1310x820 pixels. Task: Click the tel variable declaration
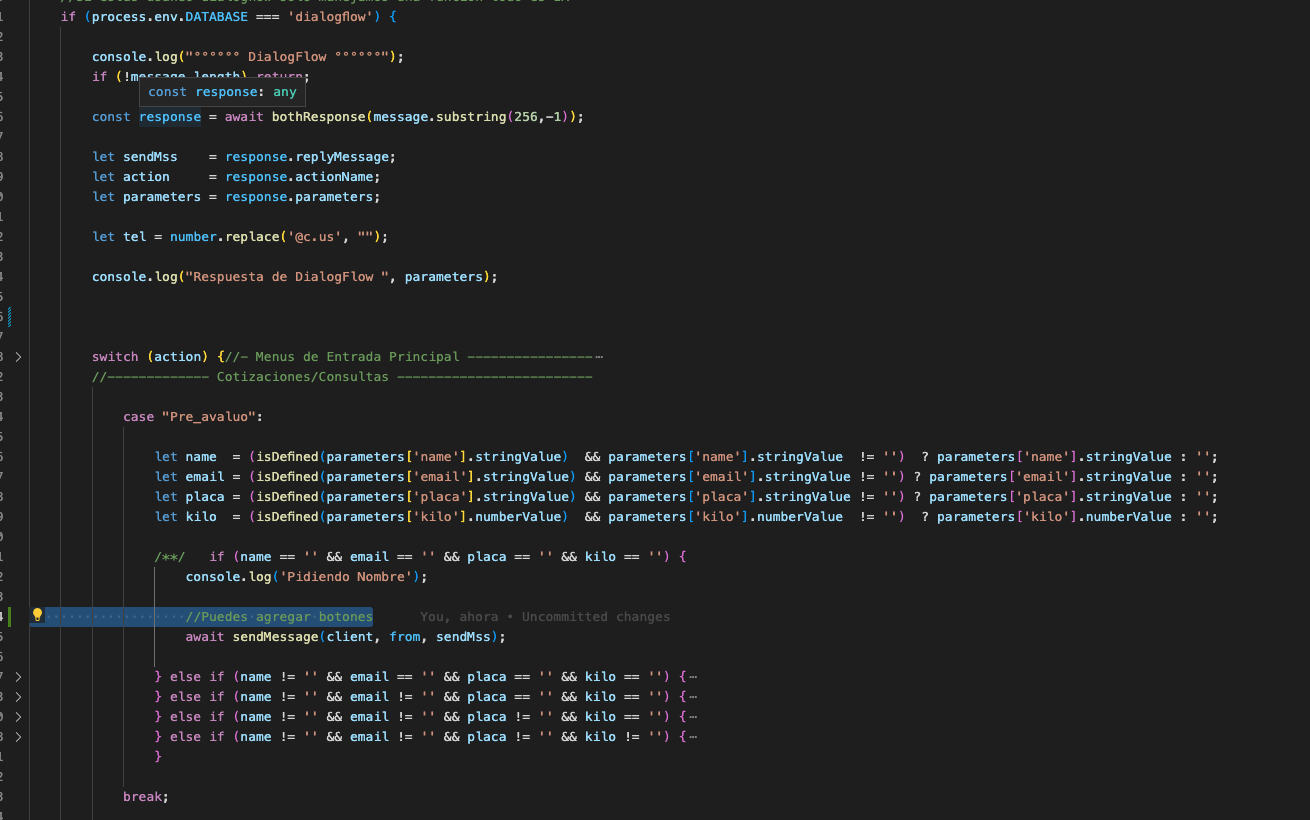coord(135,237)
